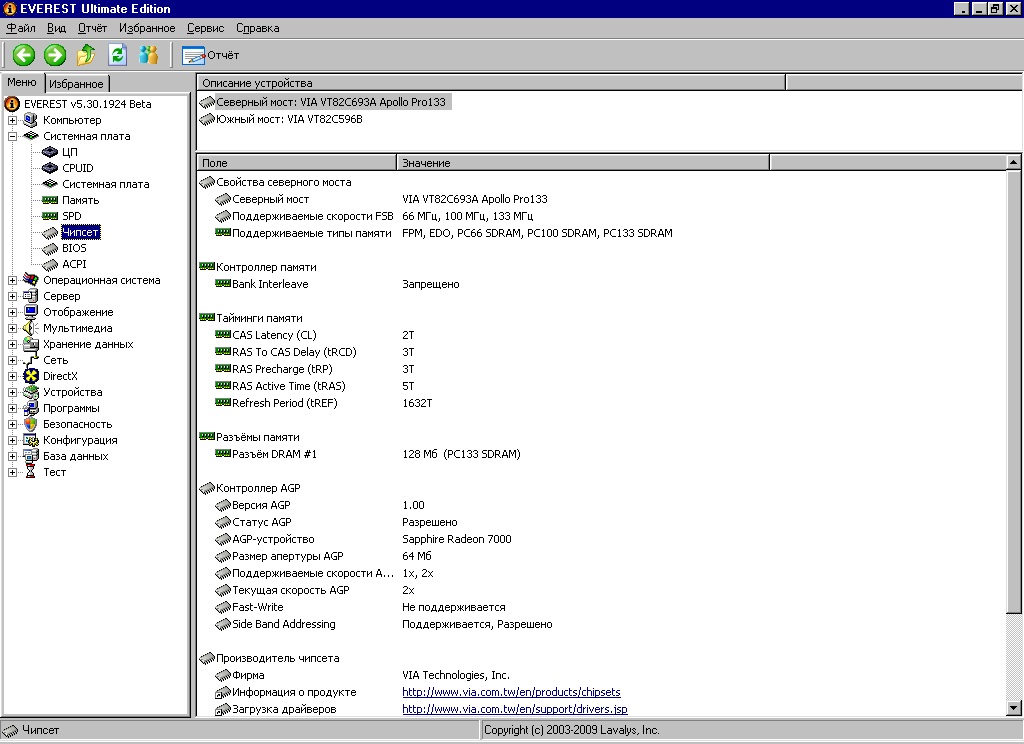Viewport: 1024px width, 744px height.
Task: Open the VIA chipsets product information link
Action: tap(511, 692)
